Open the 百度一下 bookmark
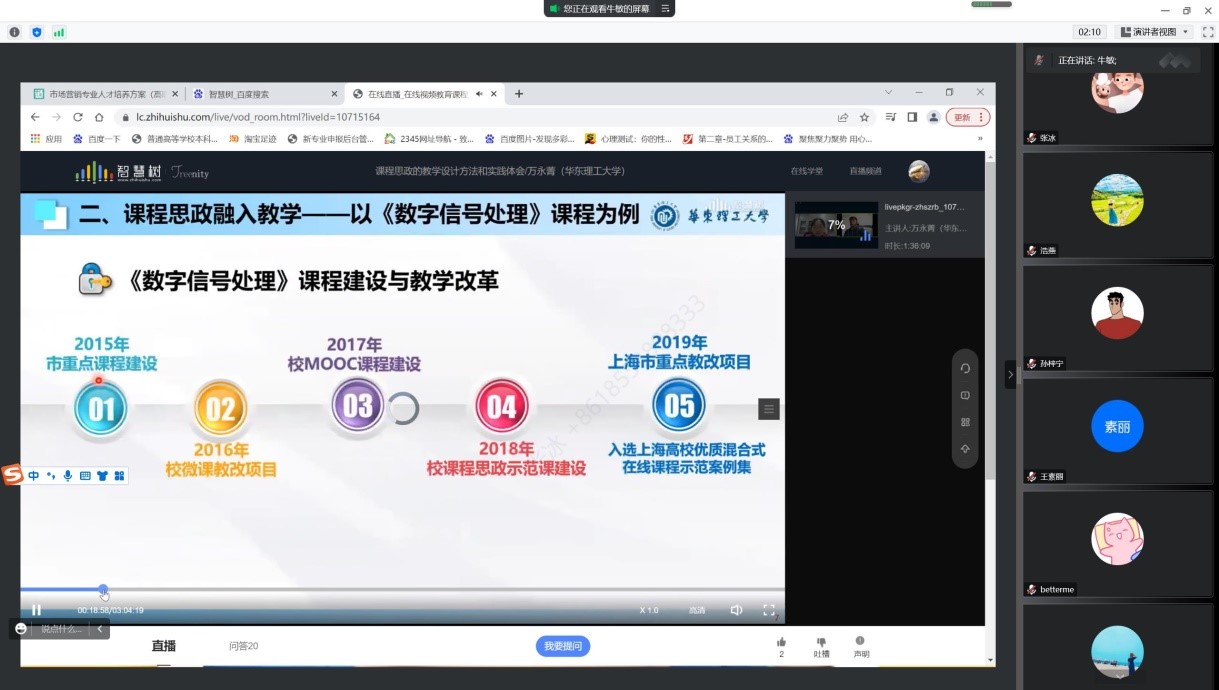Screen dimensions: 1219x690 click(97, 139)
